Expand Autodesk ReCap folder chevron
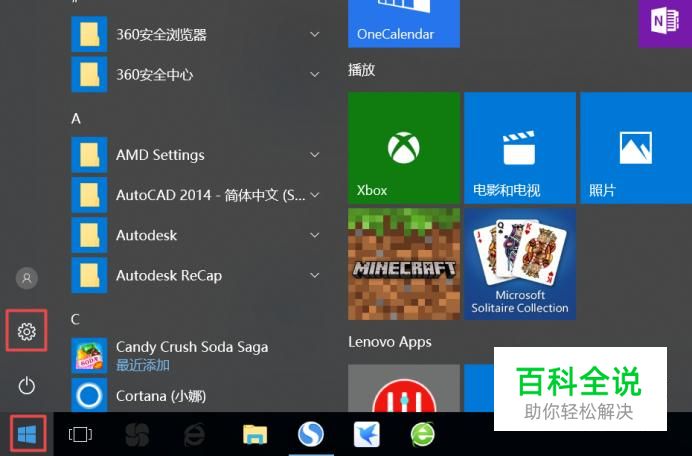 tap(315, 275)
